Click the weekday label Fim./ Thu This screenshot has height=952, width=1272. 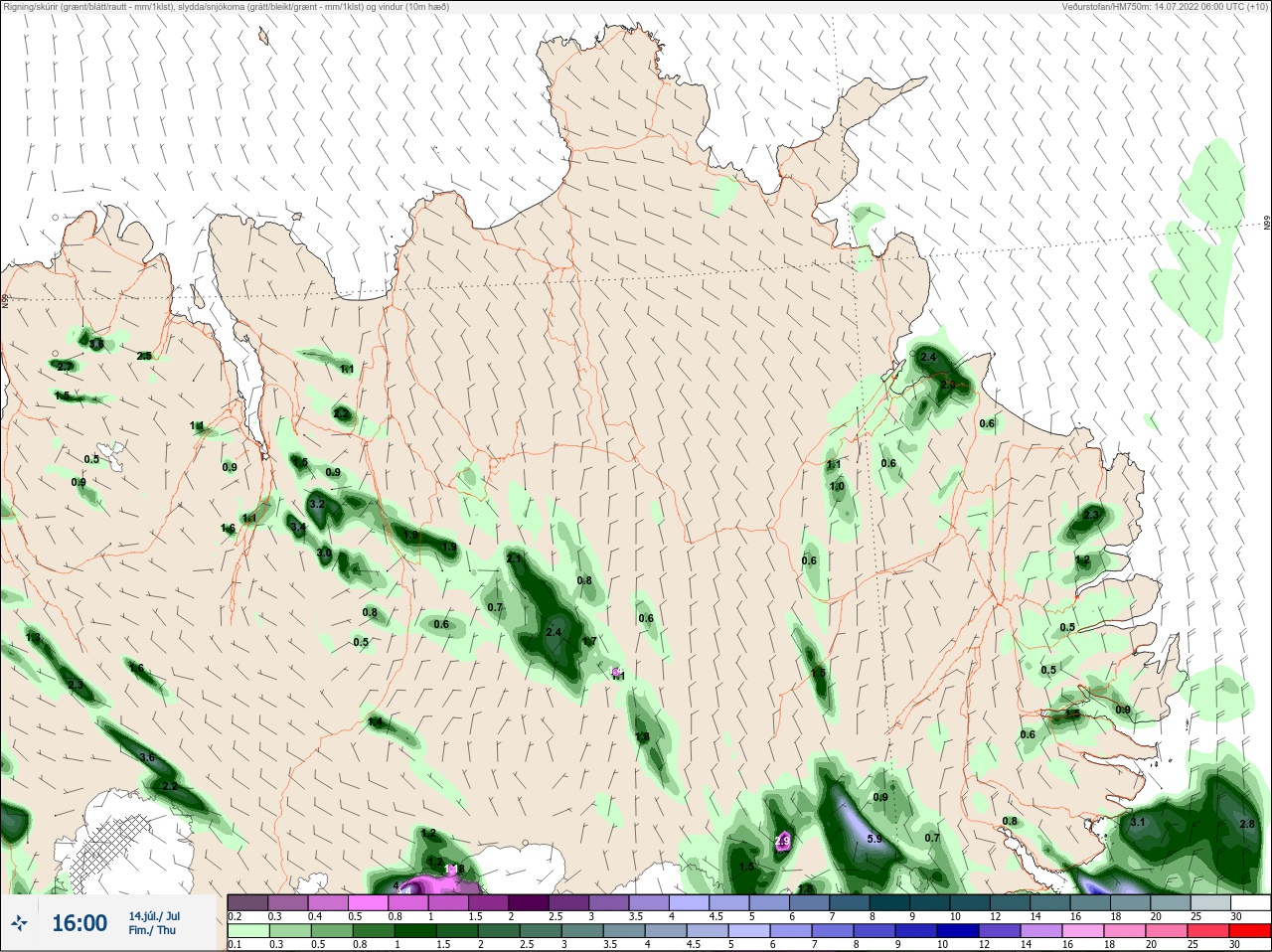(152, 930)
